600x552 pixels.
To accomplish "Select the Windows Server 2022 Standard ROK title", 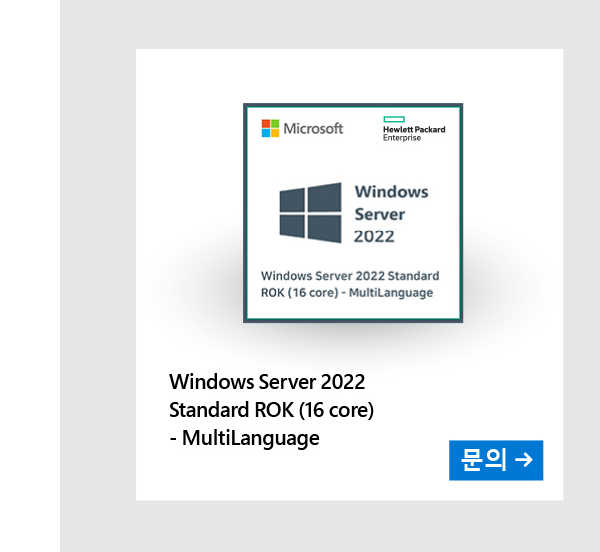I will (x=271, y=410).
